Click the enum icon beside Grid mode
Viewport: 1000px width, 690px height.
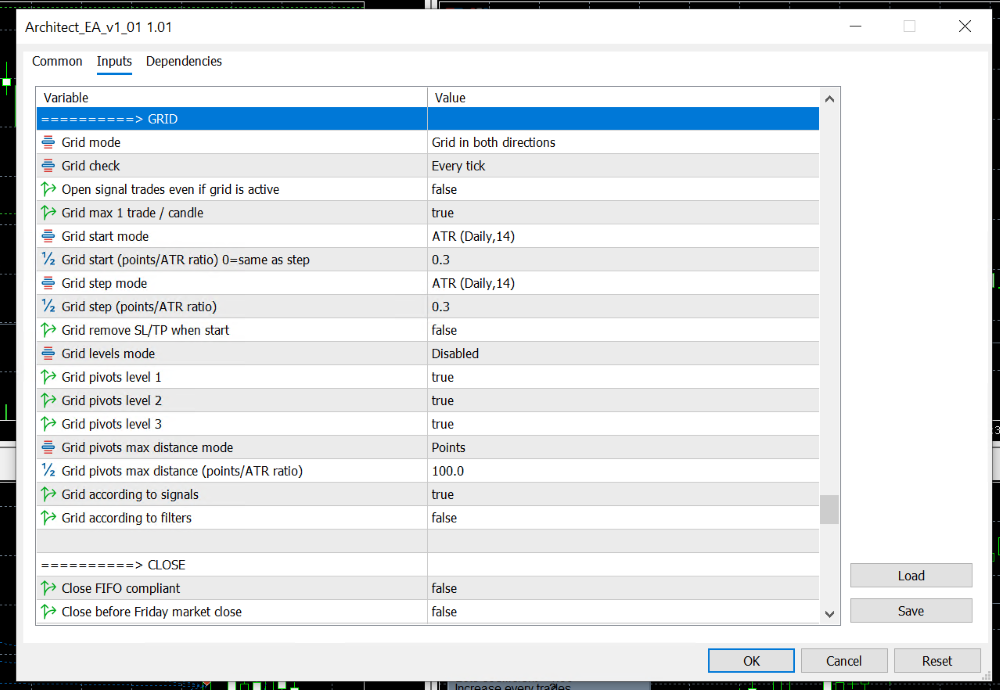(x=48, y=143)
